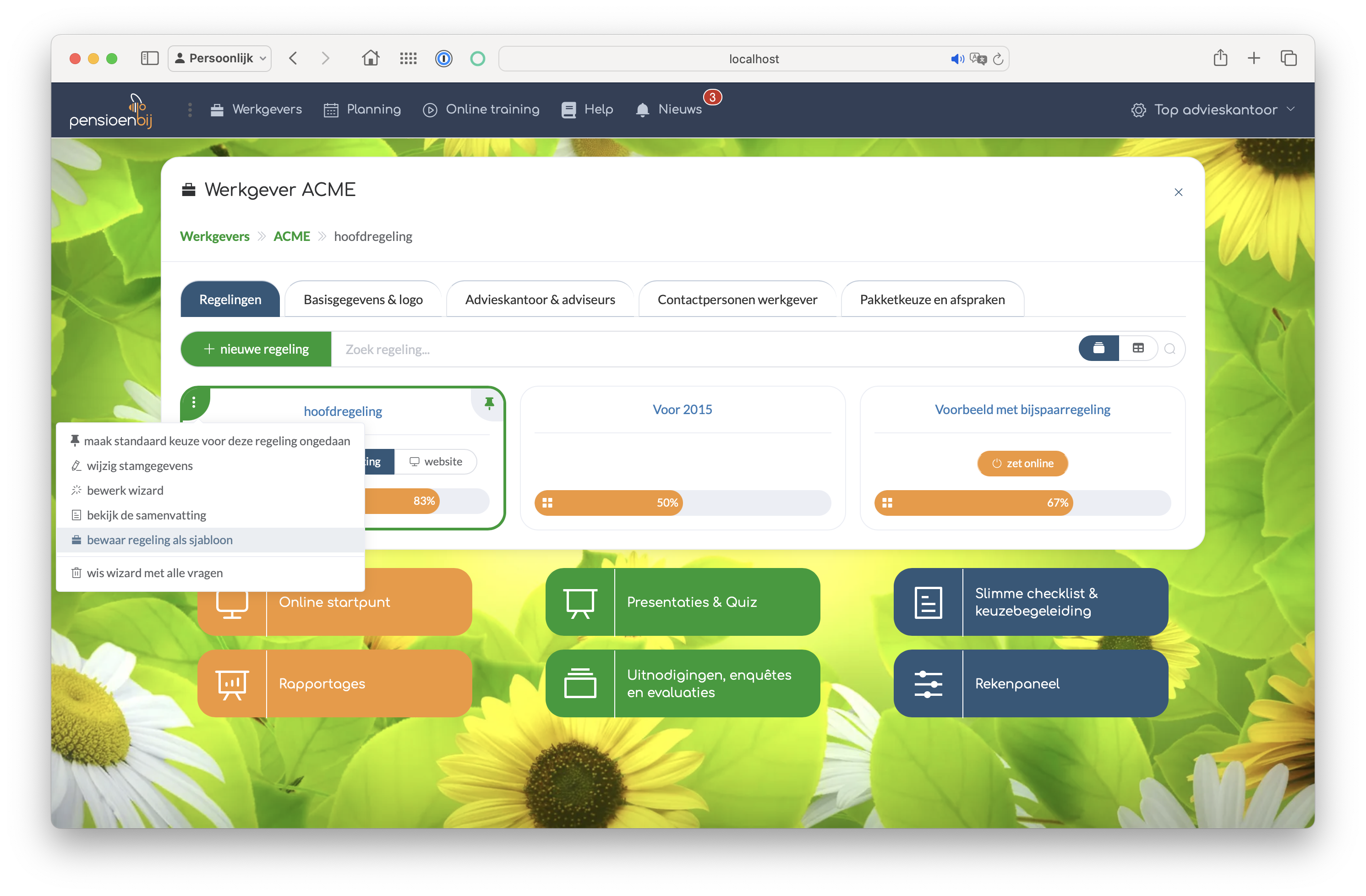The image size is (1366, 896).
Task: Open the Rapportages tile
Action: (334, 683)
